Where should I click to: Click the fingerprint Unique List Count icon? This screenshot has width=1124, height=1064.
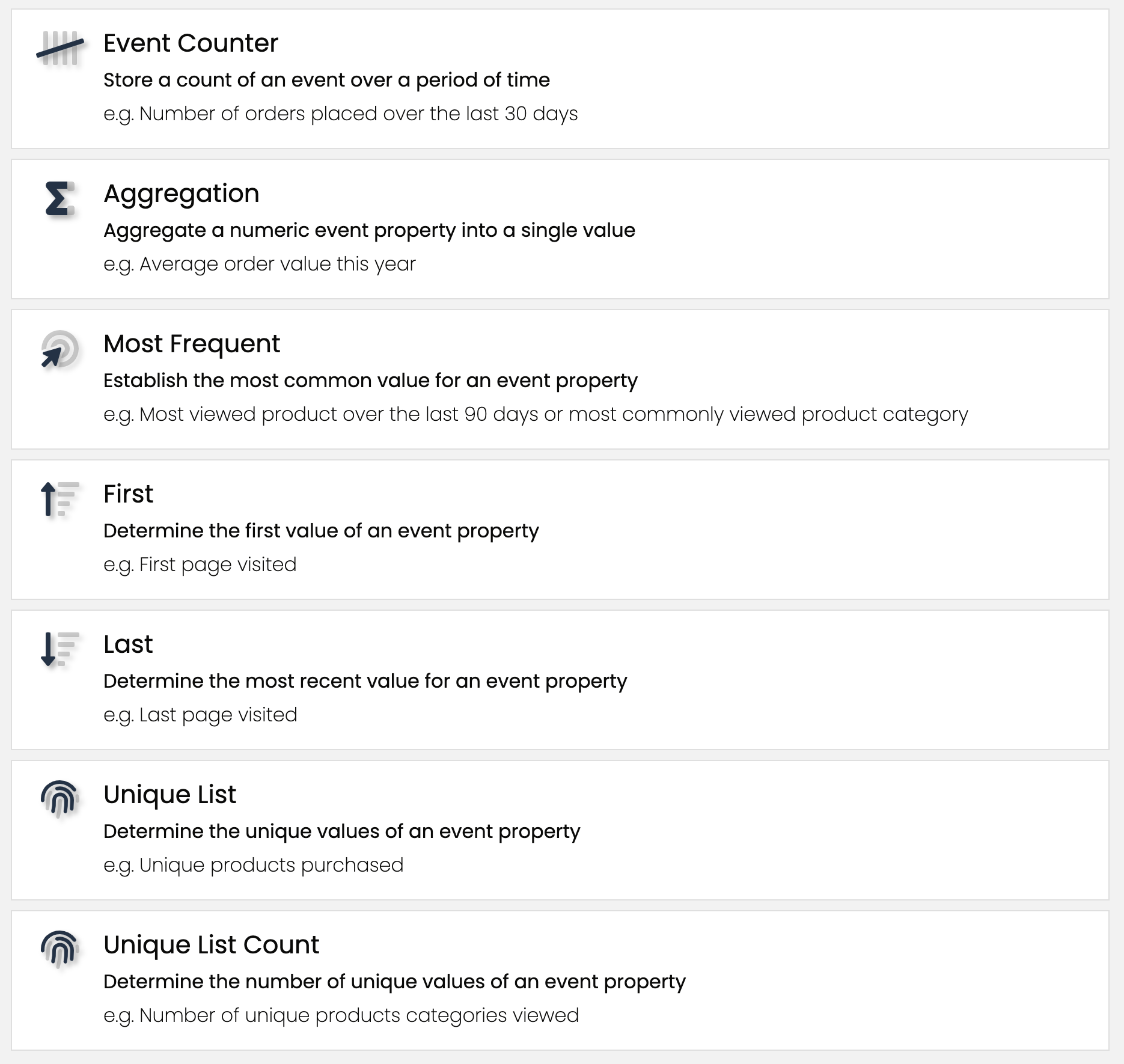[x=60, y=949]
